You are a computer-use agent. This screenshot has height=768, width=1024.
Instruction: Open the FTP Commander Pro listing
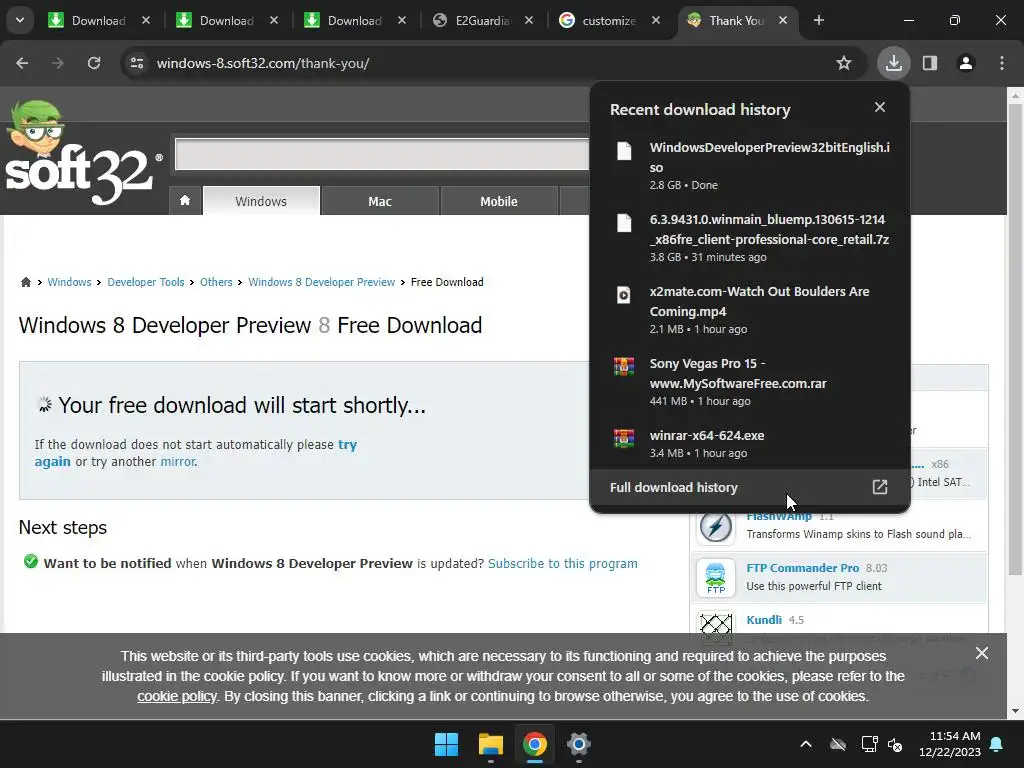click(x=803, y=568)
